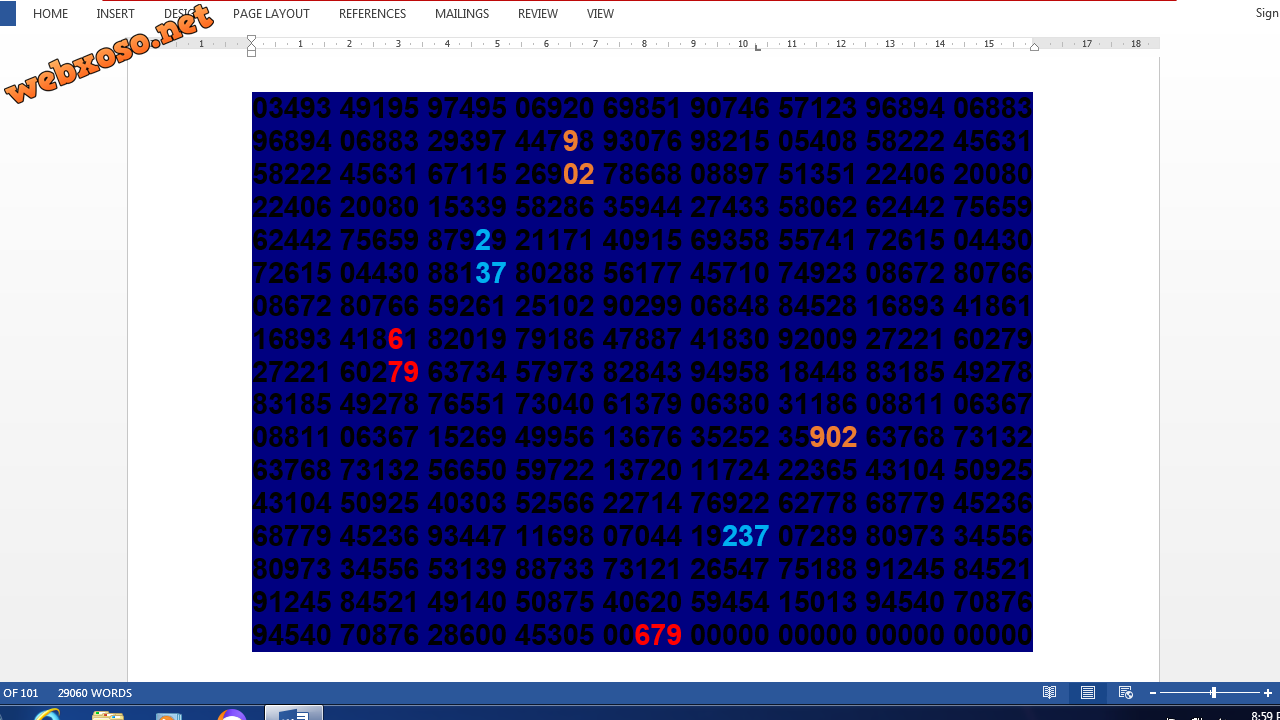Switch to the REFERENCES tab

[x=372, y=14]
